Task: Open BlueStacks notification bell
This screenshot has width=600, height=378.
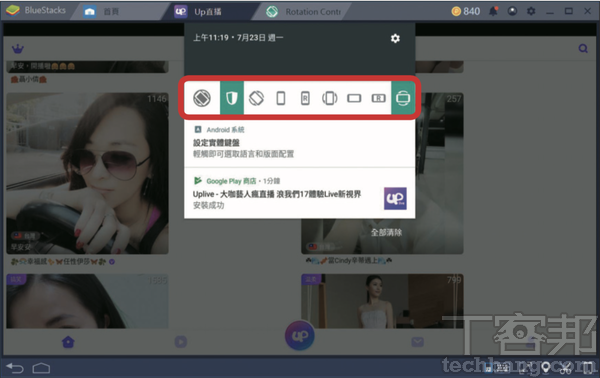Action: point(494,11)
